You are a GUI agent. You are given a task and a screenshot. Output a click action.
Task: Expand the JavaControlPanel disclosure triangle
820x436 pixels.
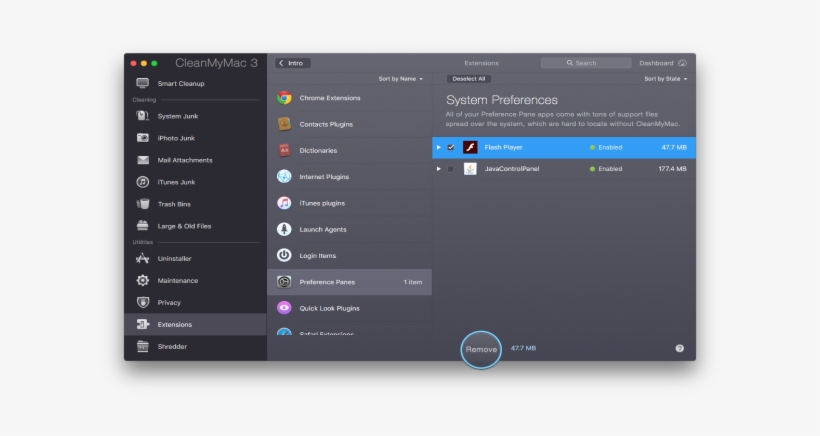(x=438, y=169)
